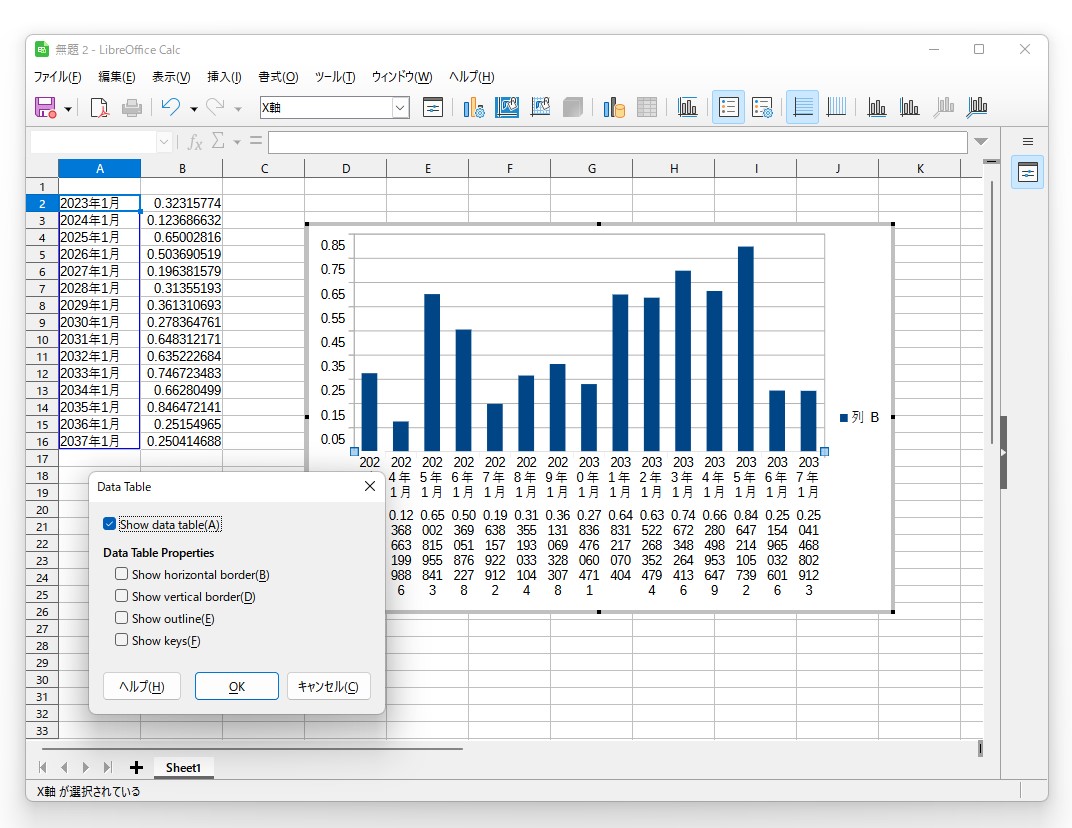This screenshot has height=828, width=1072.
Task: Open the Chart Type icon
Action: (473, 107)
